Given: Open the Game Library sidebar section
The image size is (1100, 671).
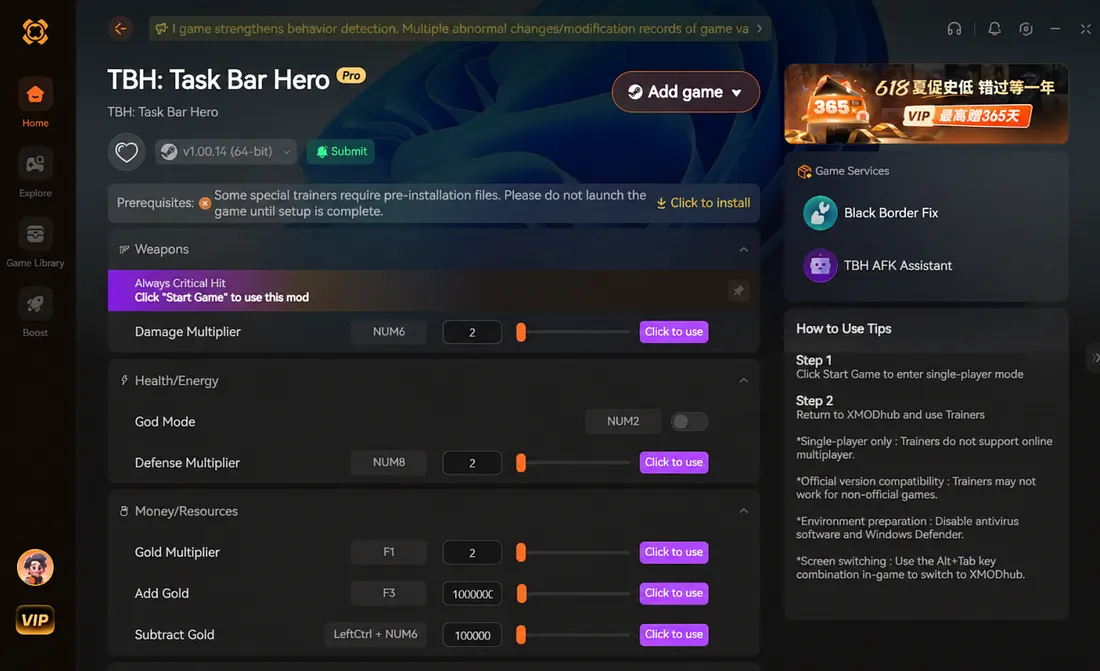Looking at the screenshot, I should [x=35, y=243].
